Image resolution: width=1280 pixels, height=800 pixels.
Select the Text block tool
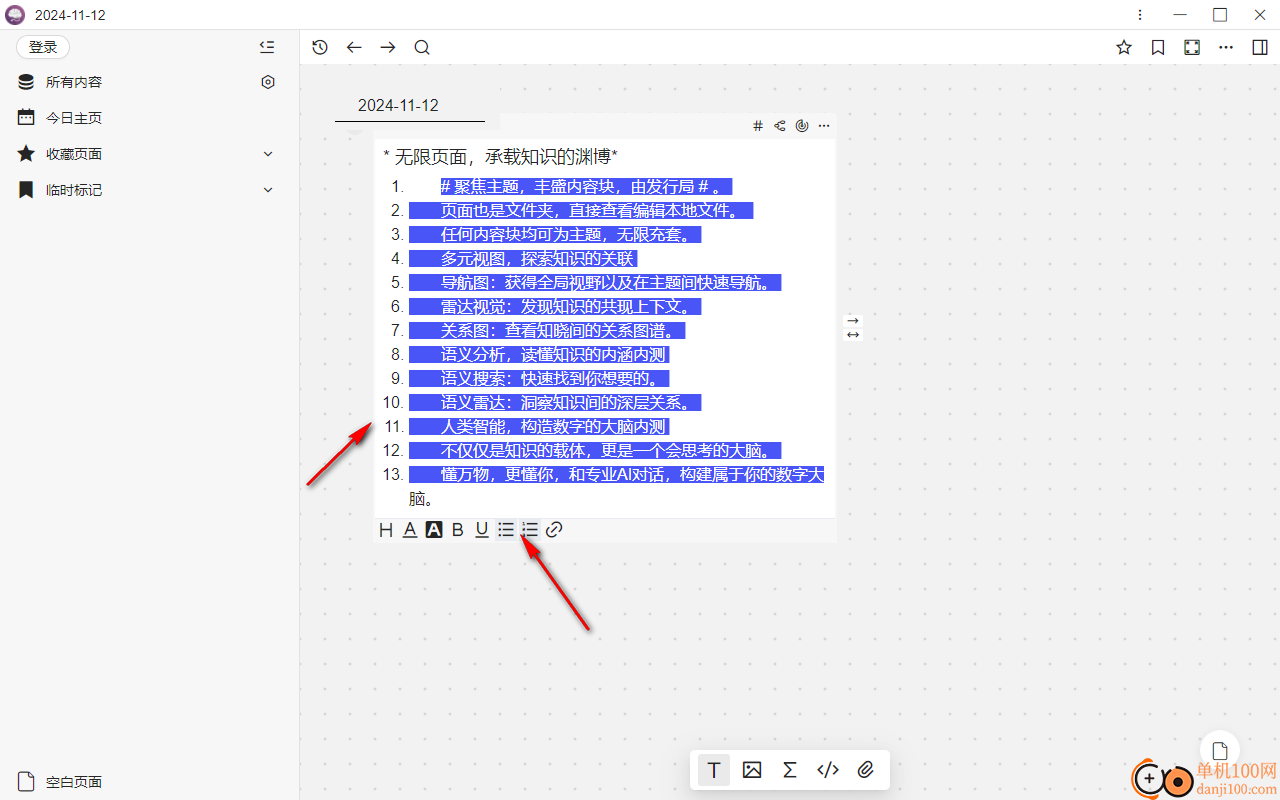coord(714,770)
